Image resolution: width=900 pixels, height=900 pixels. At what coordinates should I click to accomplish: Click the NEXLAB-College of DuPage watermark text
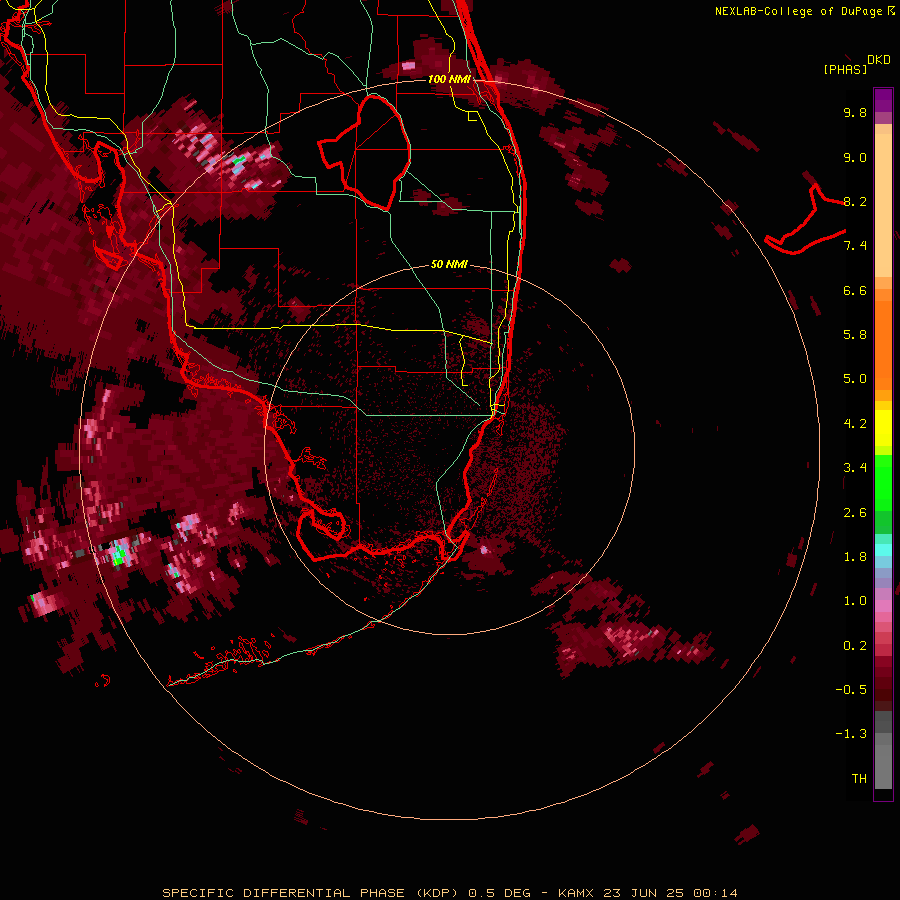[x=805, y=11]
